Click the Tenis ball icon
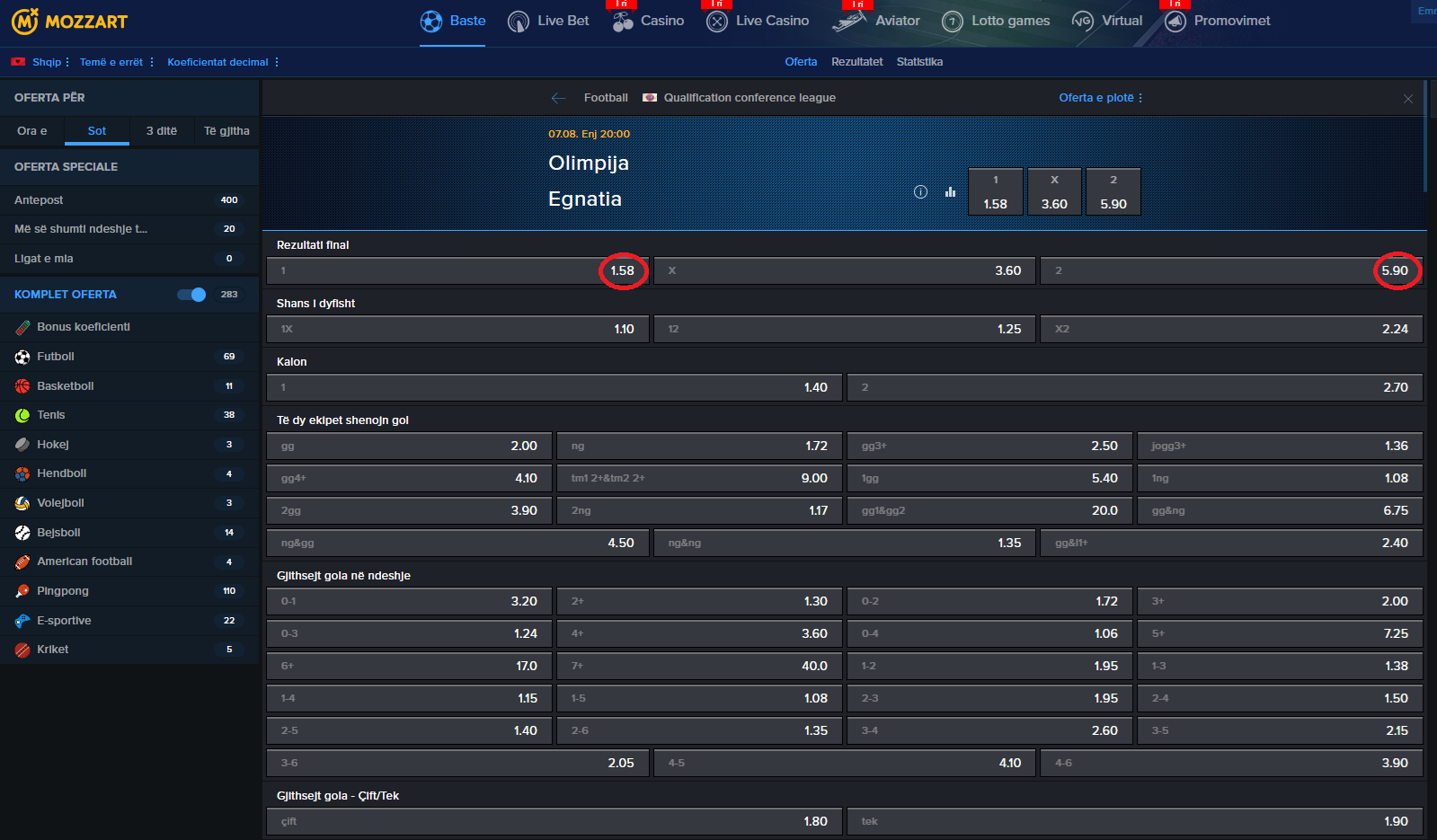This screenshot has height=840, width=1437. click(22, 415)
